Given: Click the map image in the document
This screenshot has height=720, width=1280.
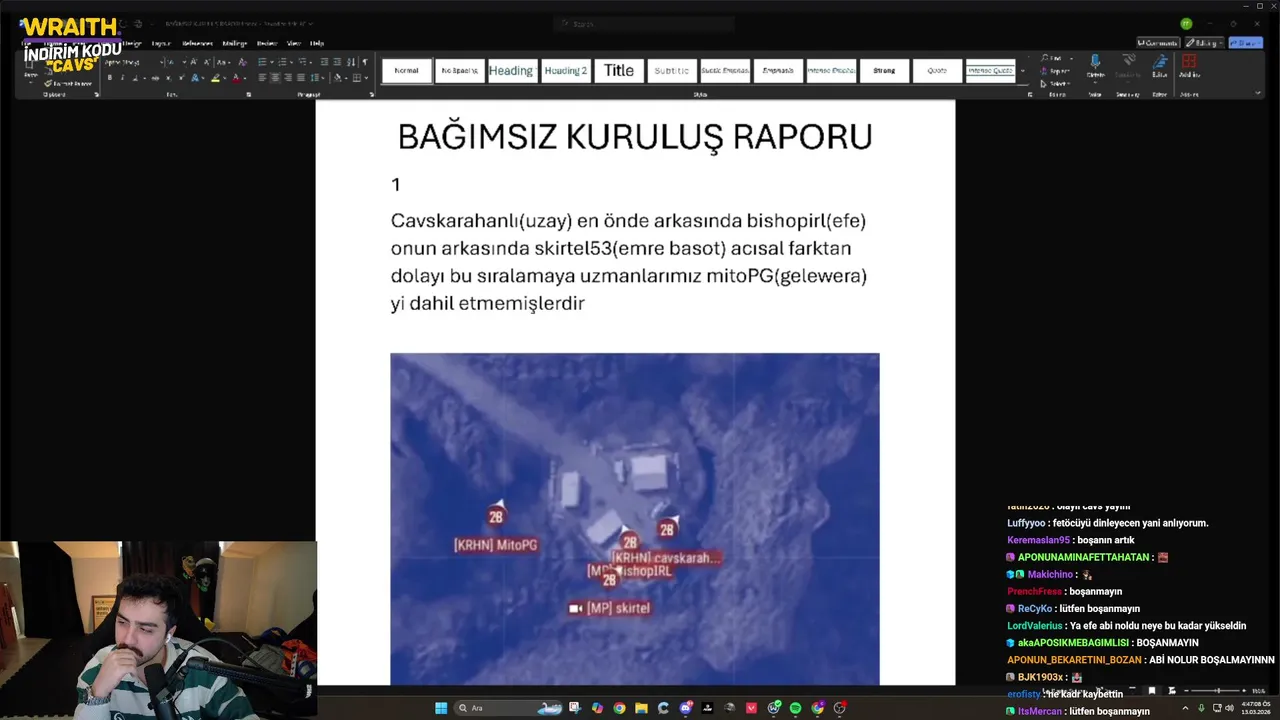Looking at the screenshot, I should pyautogui.click(x=635, y=519).
